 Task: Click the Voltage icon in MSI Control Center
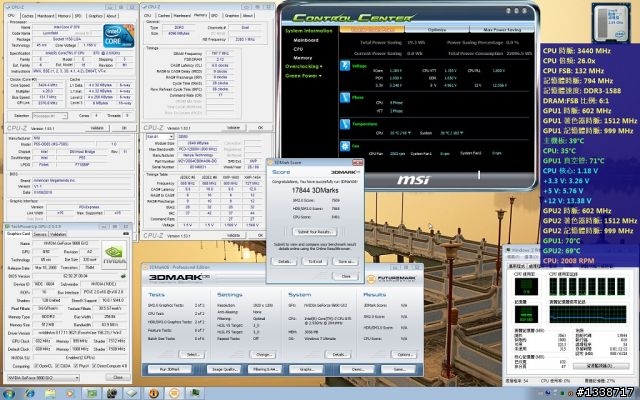point(345,66)
